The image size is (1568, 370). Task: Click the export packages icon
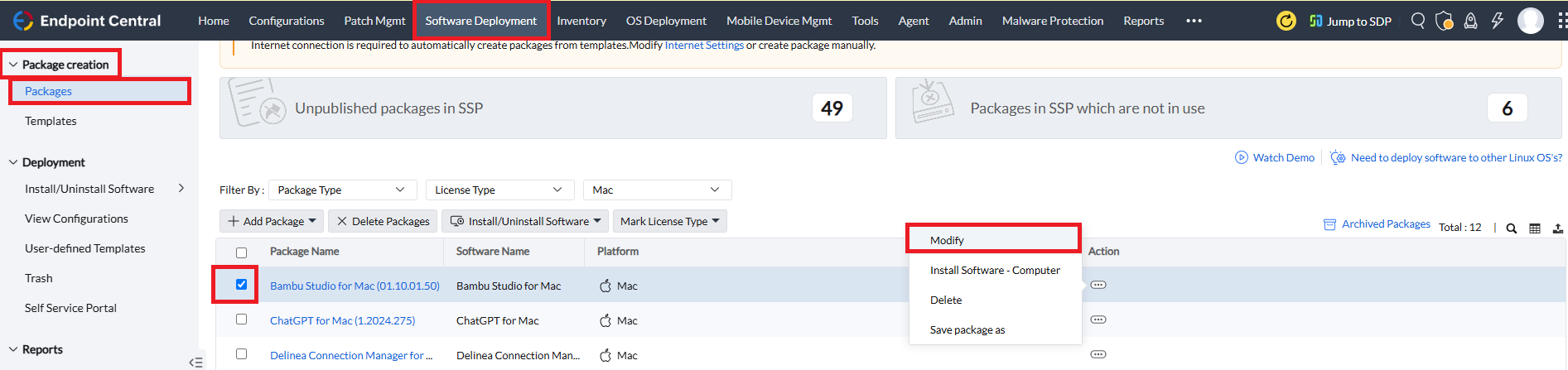[x=1557, y=228]
